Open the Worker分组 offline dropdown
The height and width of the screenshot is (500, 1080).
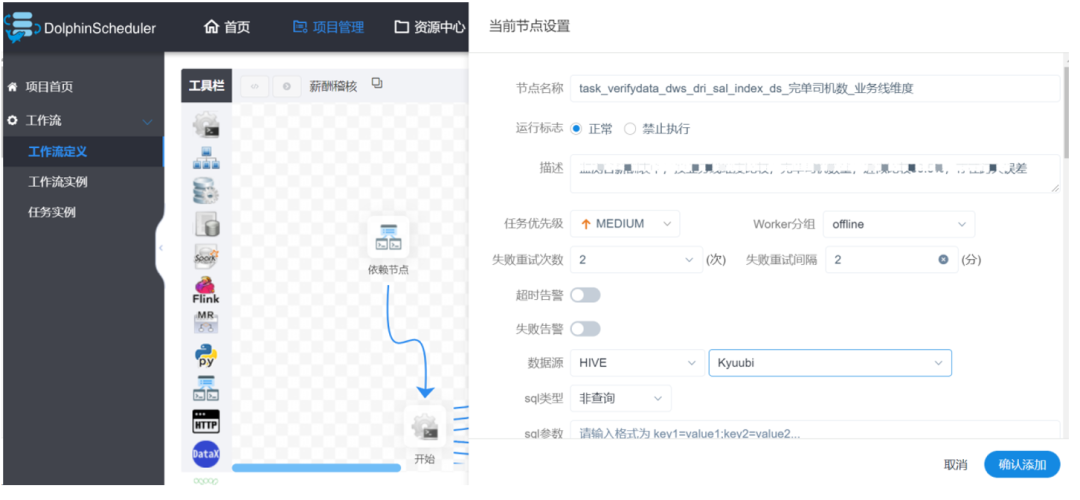(x=899, y=224)
